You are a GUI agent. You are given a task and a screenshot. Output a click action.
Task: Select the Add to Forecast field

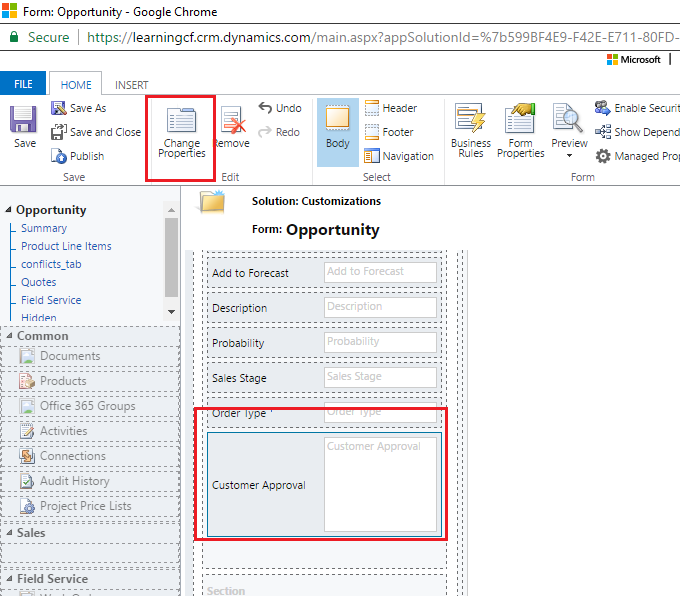pyautogui.click(x=324, y=273)
